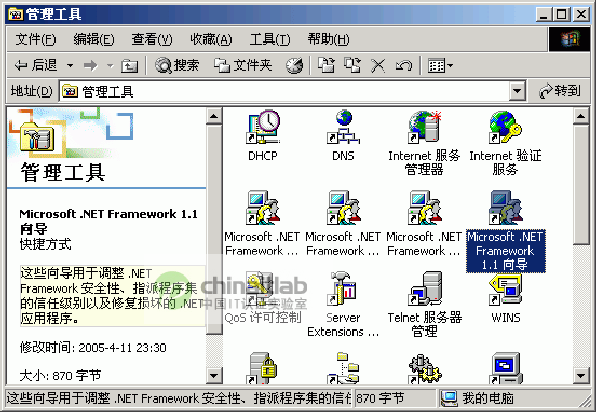Screen dimensions: 596x412
Task: Click the up arrow of file list scrollbar
Action: tap(581, 116)
